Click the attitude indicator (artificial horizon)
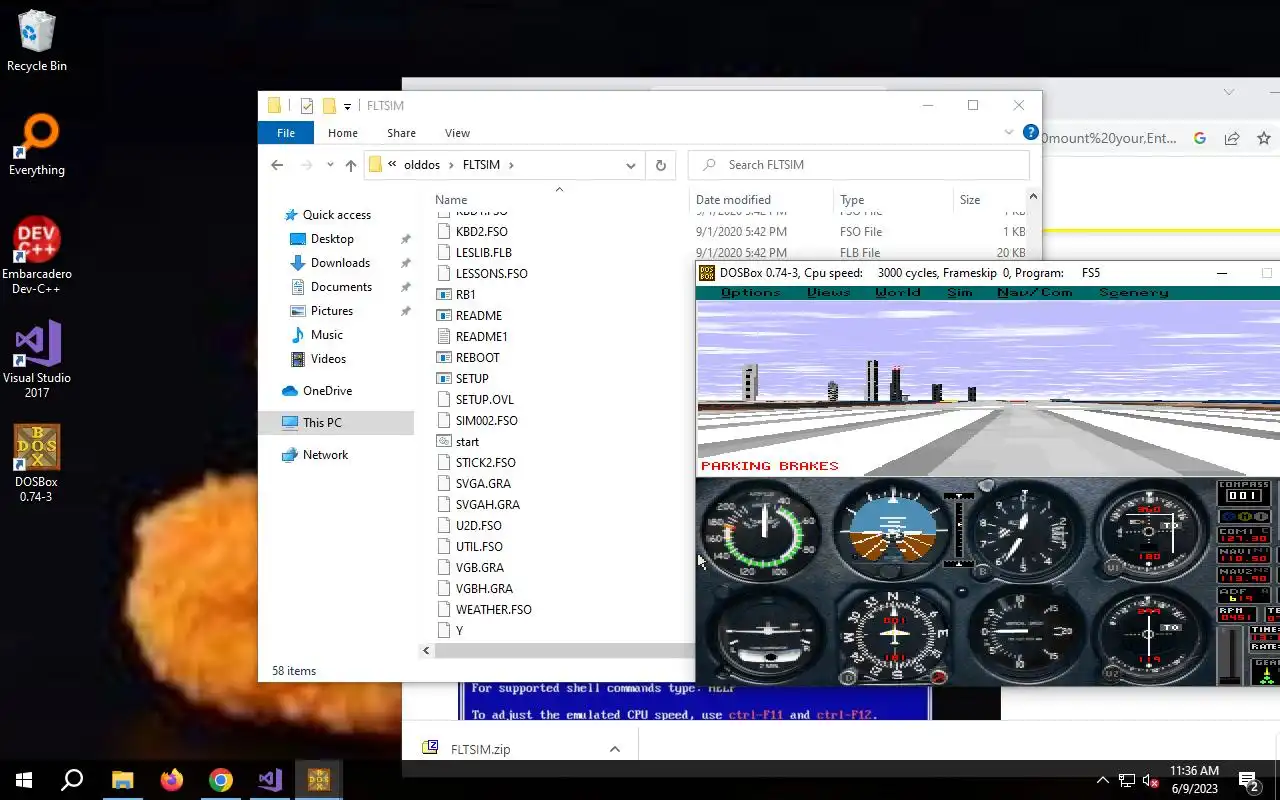 tap(891, 530)
